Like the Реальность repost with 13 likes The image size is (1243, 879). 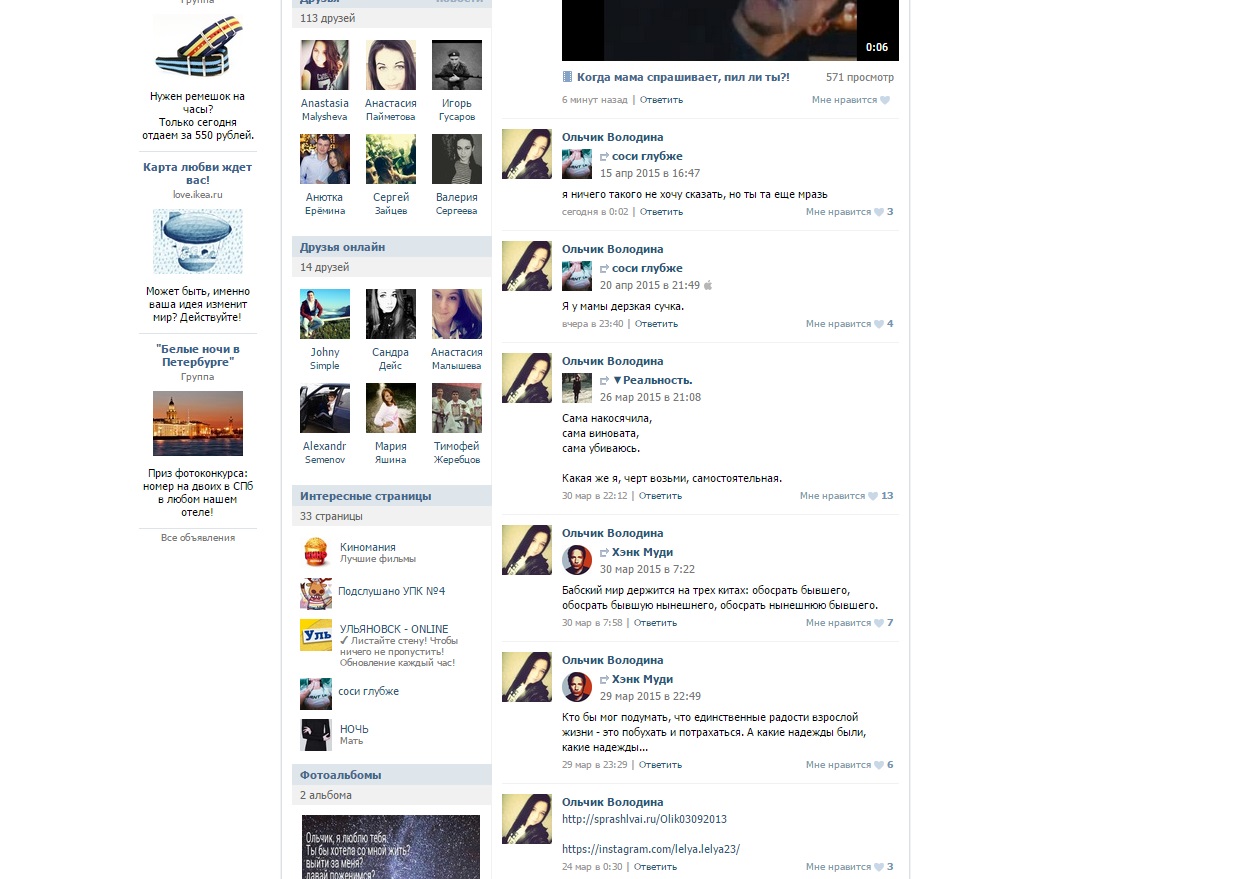pos(845,496)
